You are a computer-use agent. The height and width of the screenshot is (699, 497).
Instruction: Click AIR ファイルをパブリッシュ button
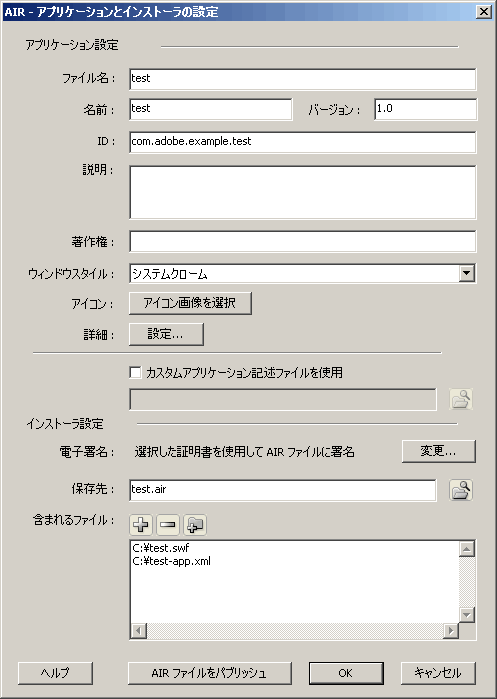point(209,673)
